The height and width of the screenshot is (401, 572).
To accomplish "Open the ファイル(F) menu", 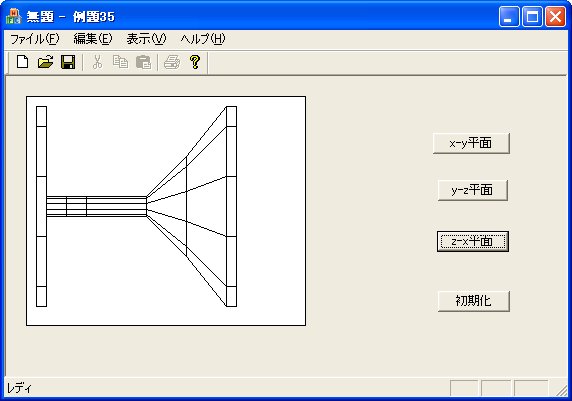I will [x=34, y=39].
